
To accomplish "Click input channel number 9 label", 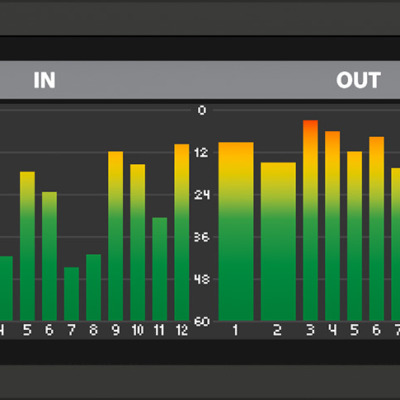I will coord(115,330).
